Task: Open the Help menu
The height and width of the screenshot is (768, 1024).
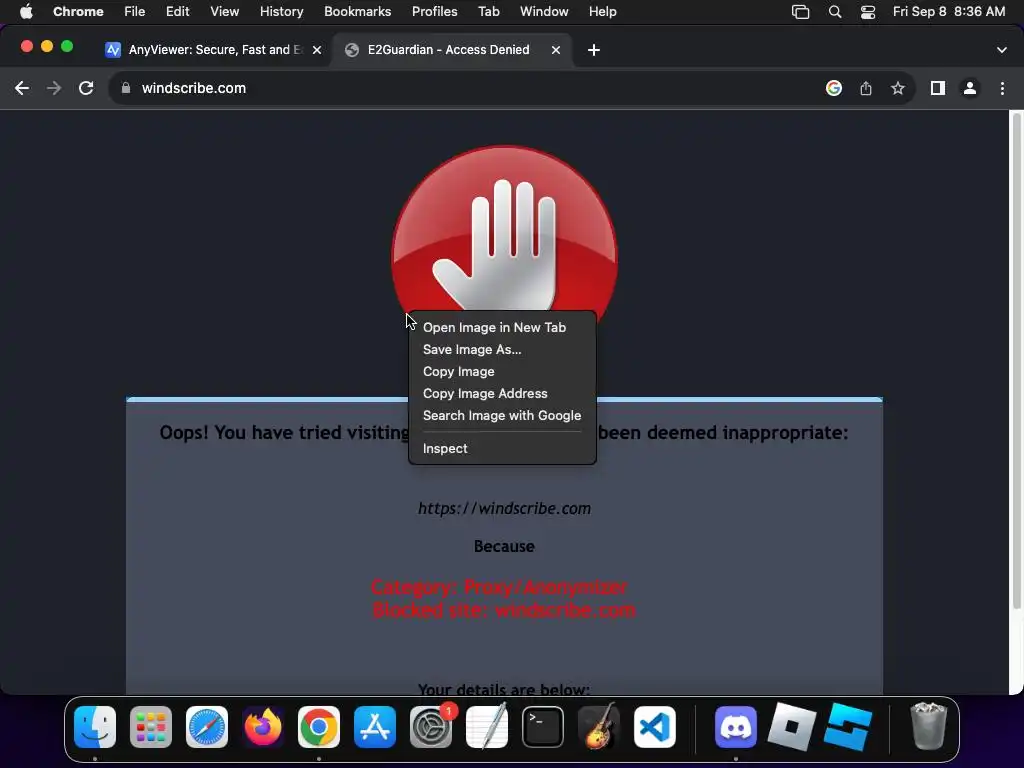Action: pos(602,12)
